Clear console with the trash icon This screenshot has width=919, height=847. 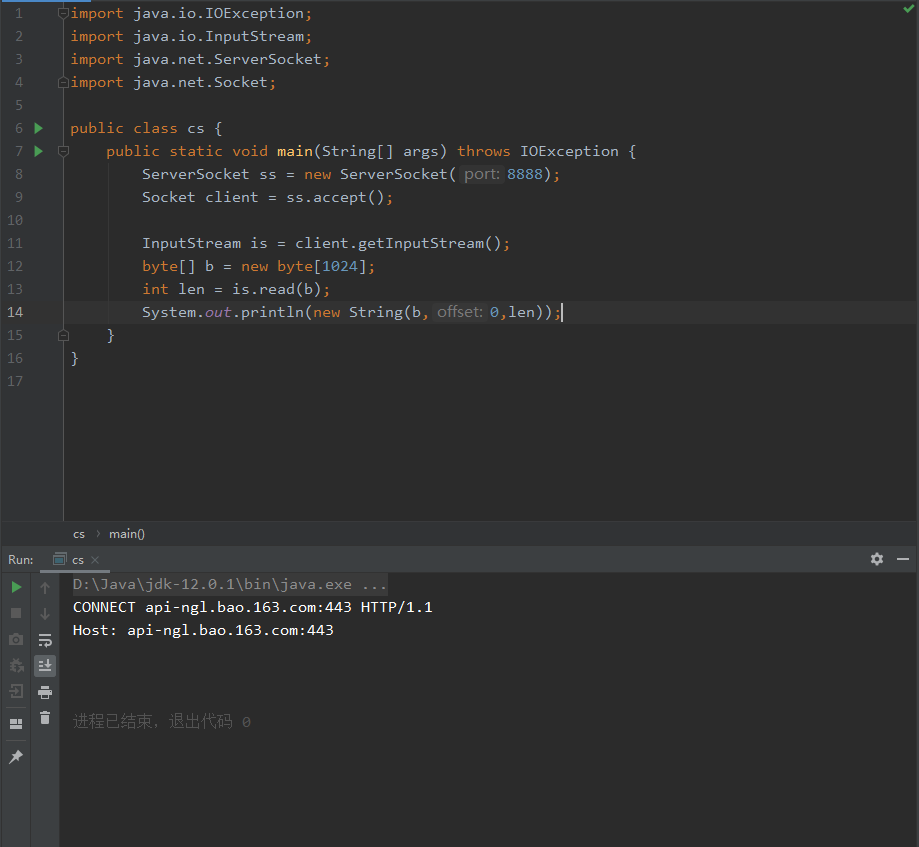click(45, 717)
